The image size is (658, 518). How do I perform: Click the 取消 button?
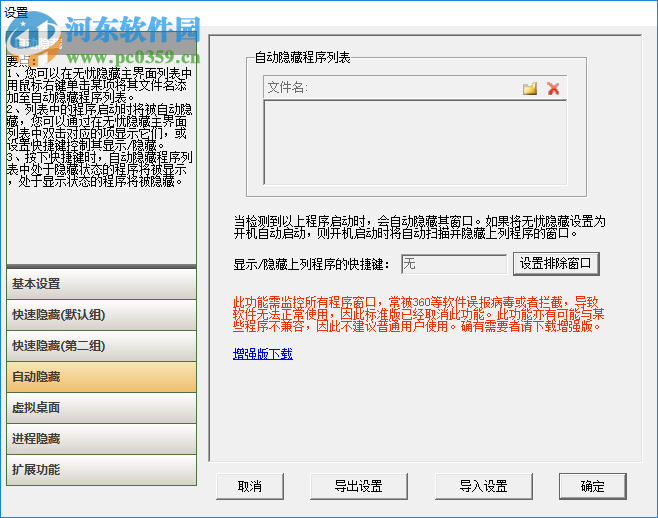point(250,486)
